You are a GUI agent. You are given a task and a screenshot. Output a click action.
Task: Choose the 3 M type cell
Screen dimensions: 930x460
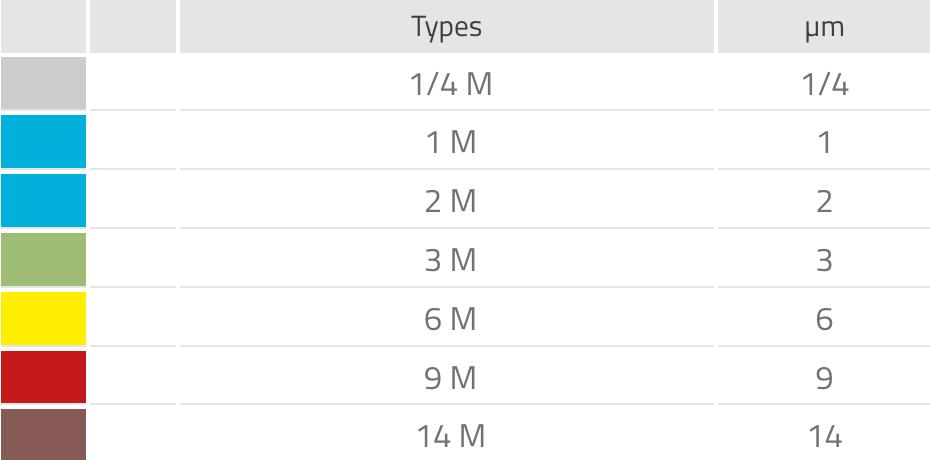(x=450, y=261)
